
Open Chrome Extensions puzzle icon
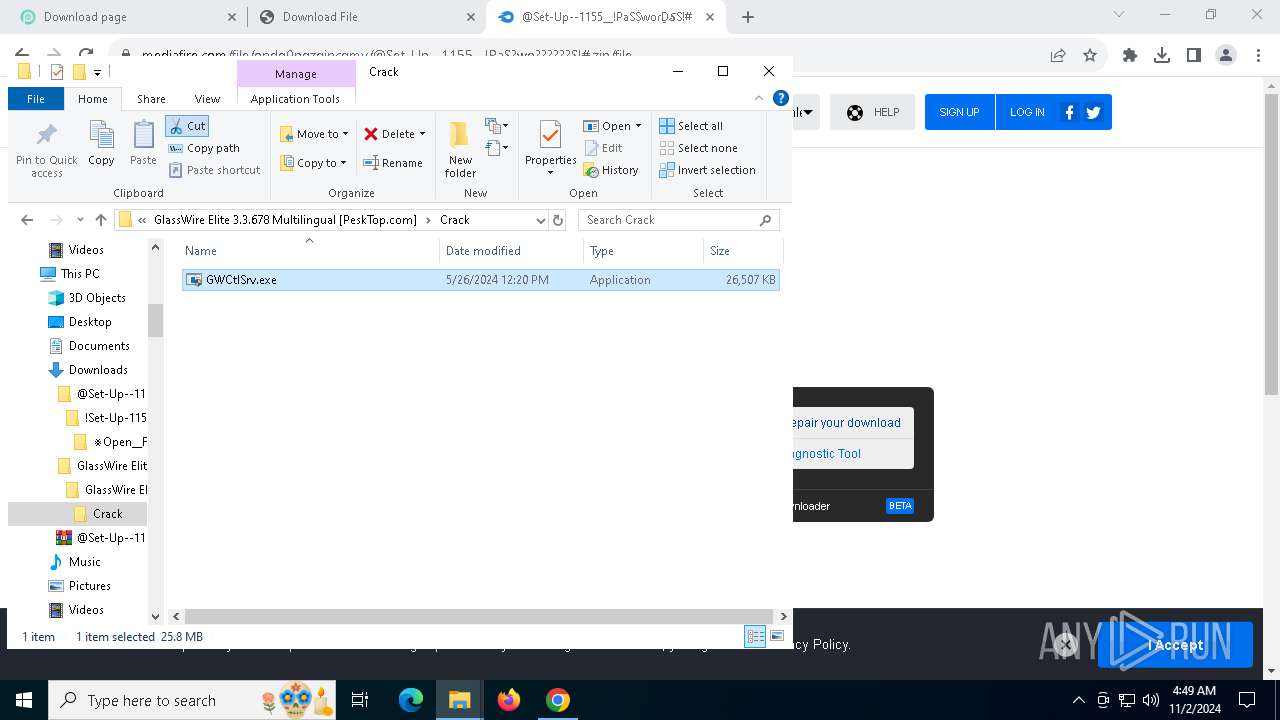click(1130, 56)
